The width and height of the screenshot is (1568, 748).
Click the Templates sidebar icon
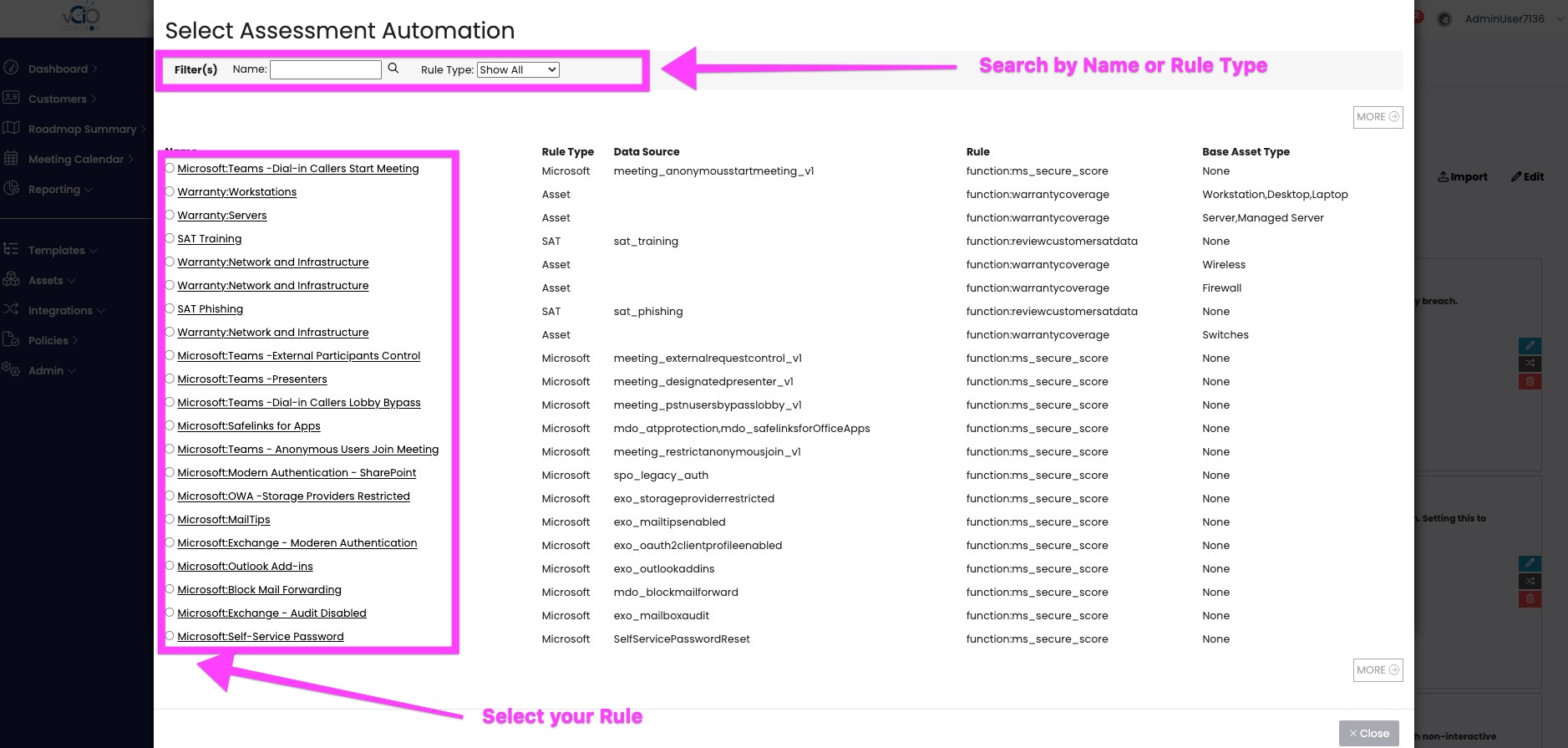coord(12,249)
